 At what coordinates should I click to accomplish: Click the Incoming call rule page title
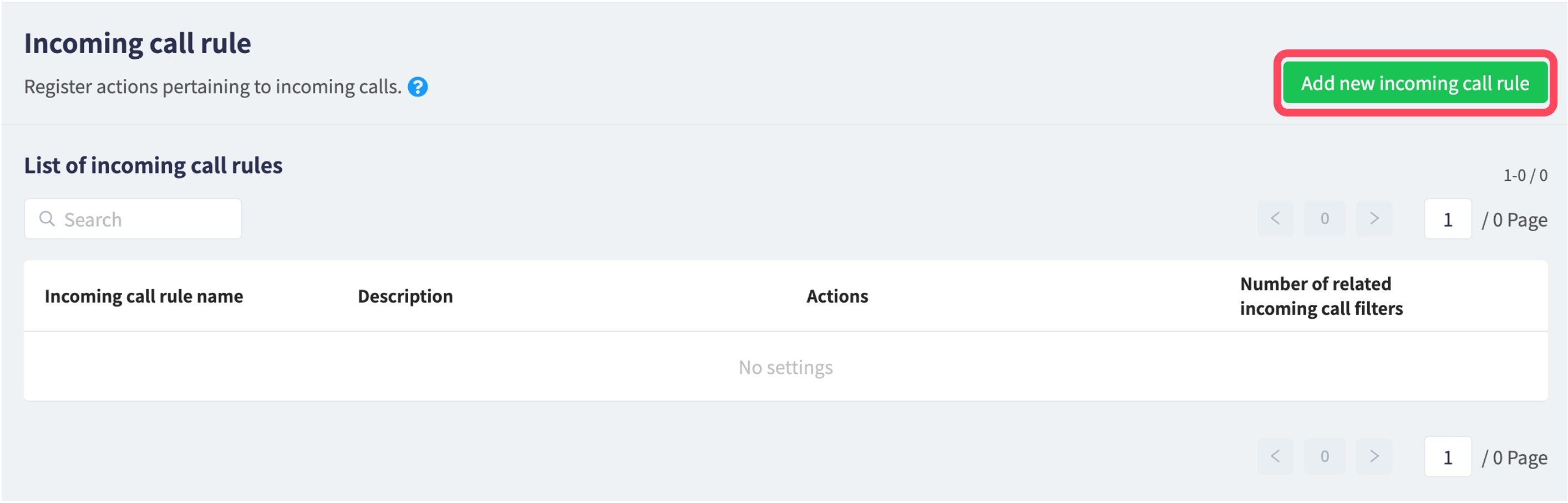click(138, 44)
